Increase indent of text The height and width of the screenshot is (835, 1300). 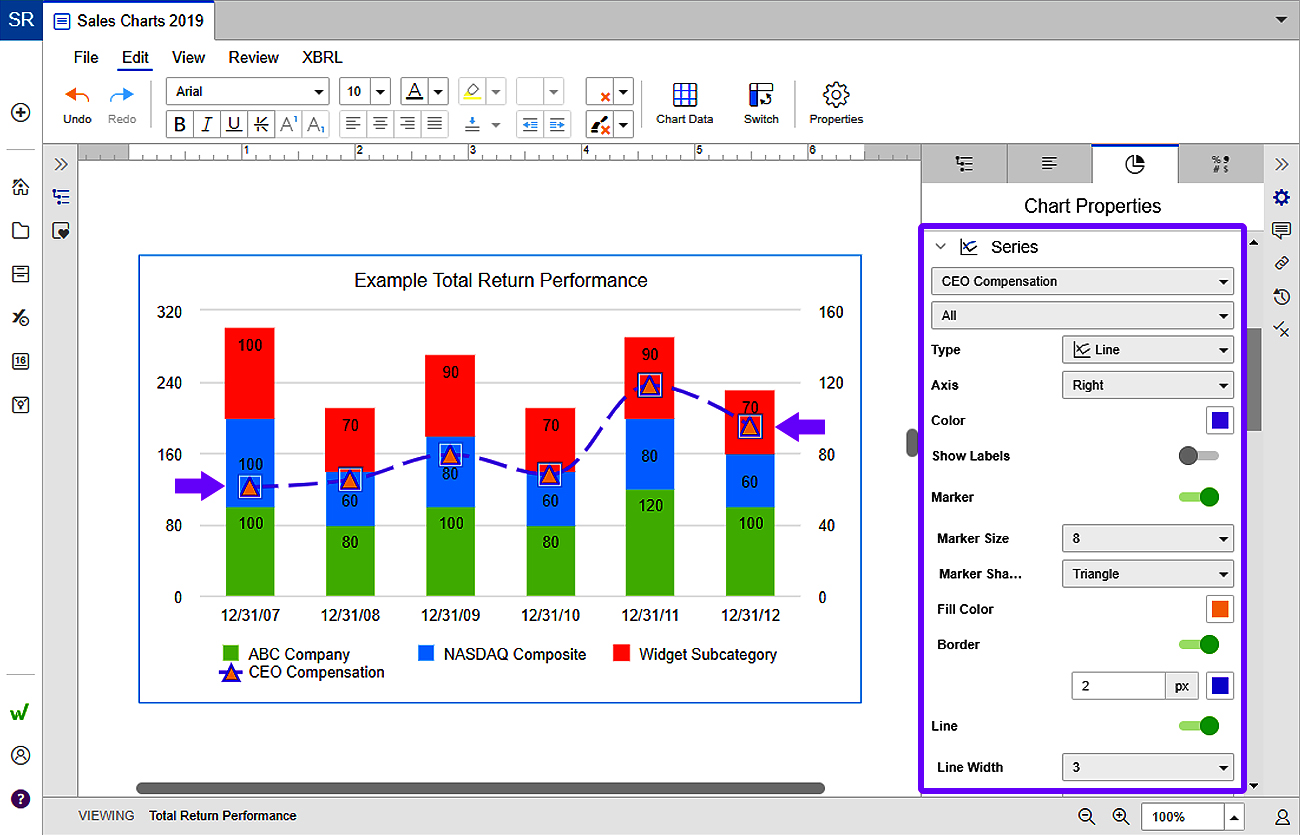coord(557,124)
